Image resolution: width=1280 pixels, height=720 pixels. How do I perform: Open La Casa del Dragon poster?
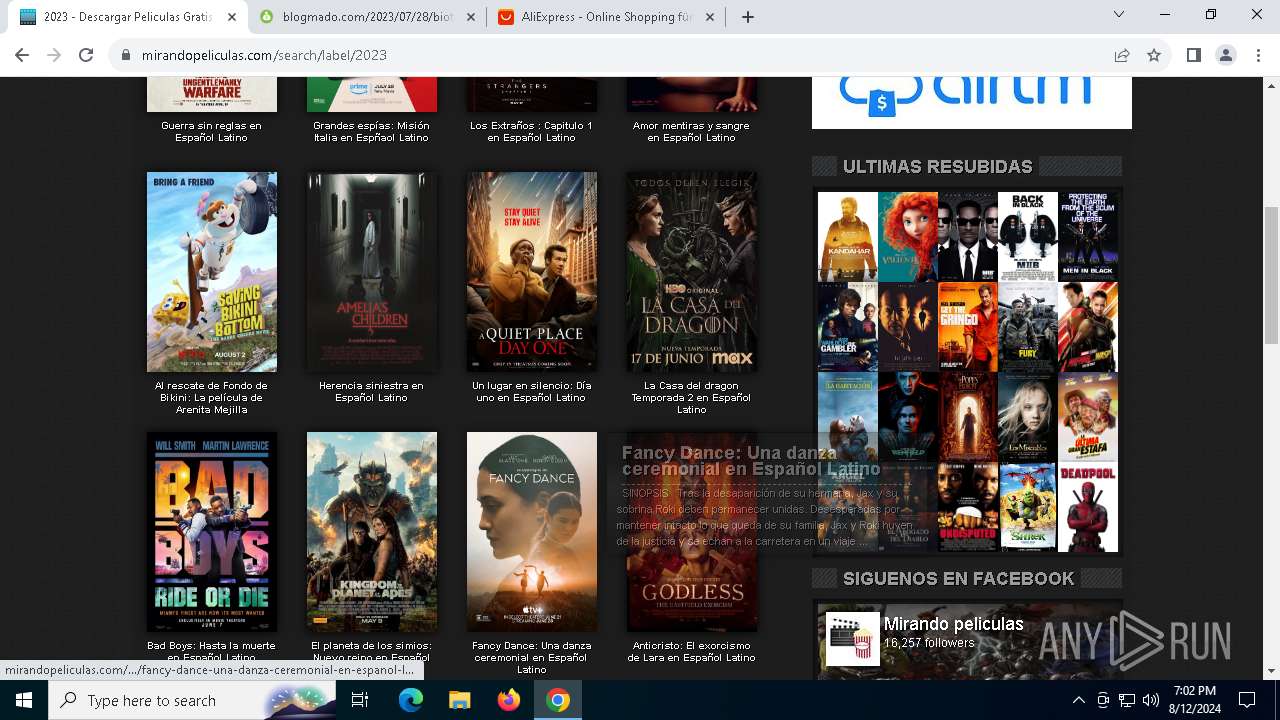click(x=692, y=272)
